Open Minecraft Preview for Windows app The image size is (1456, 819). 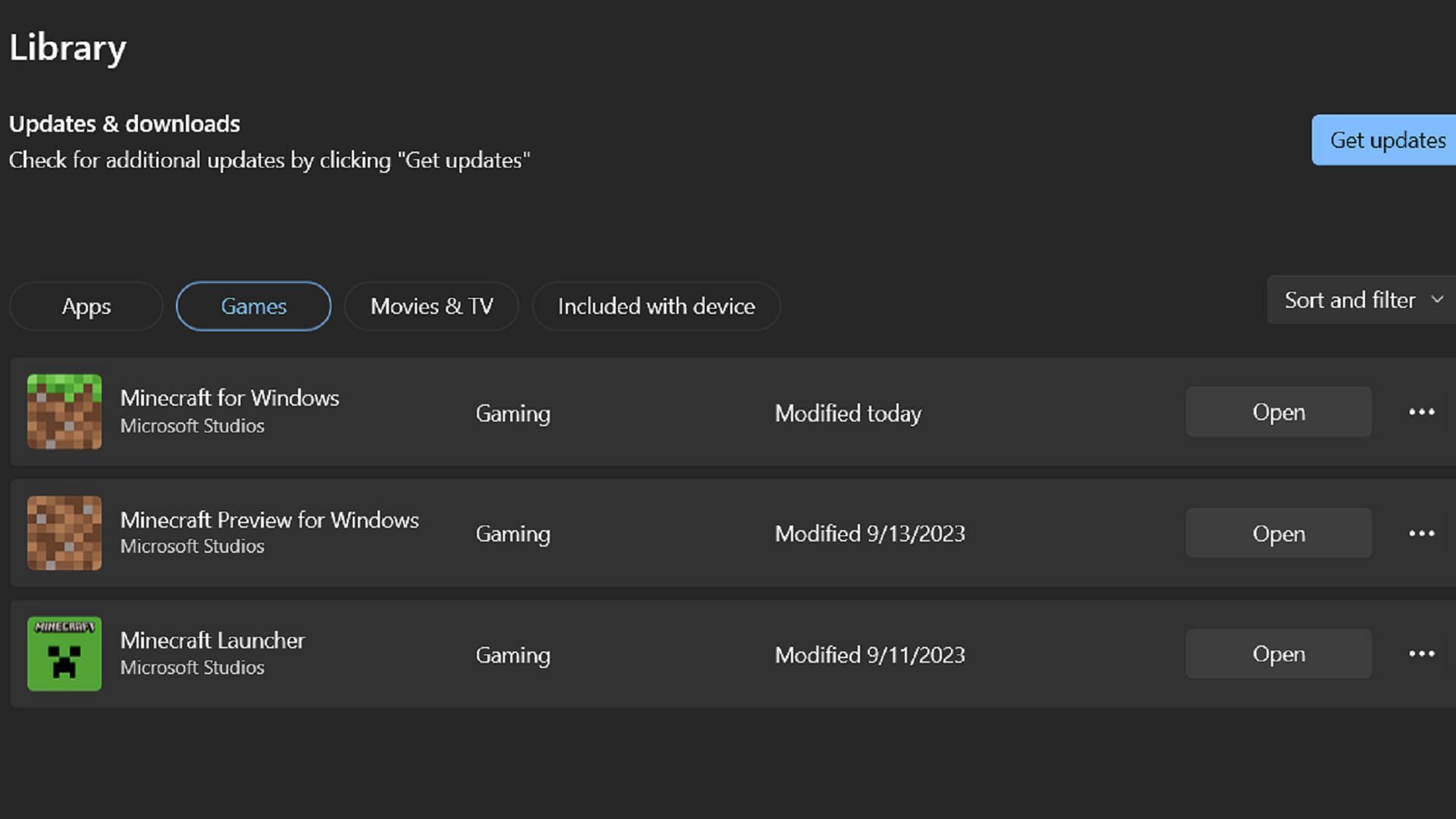tap(1279, 533)
